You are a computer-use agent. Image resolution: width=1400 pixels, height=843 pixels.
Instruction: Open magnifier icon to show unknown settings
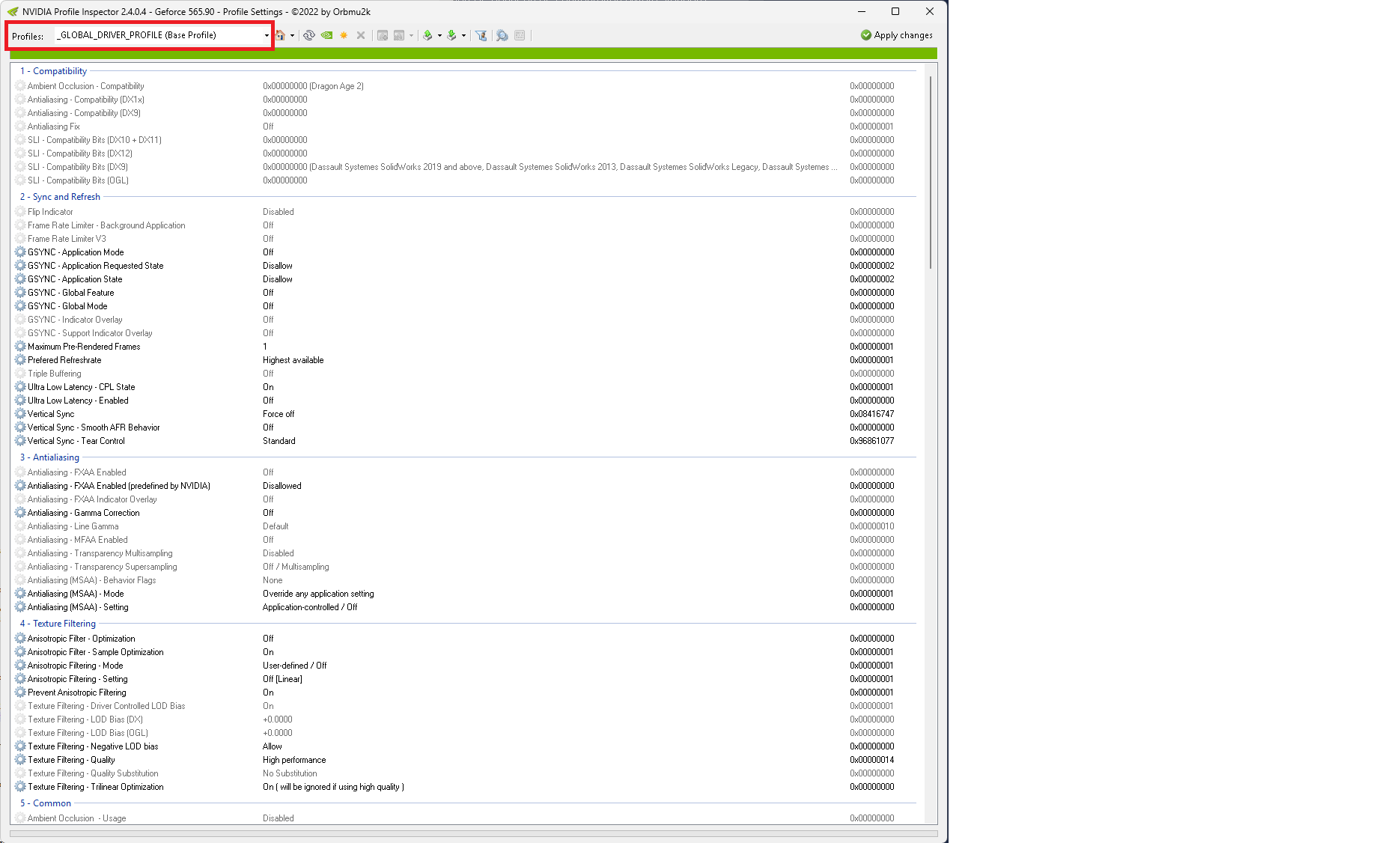pyautogui.click(x=502, y=35)
